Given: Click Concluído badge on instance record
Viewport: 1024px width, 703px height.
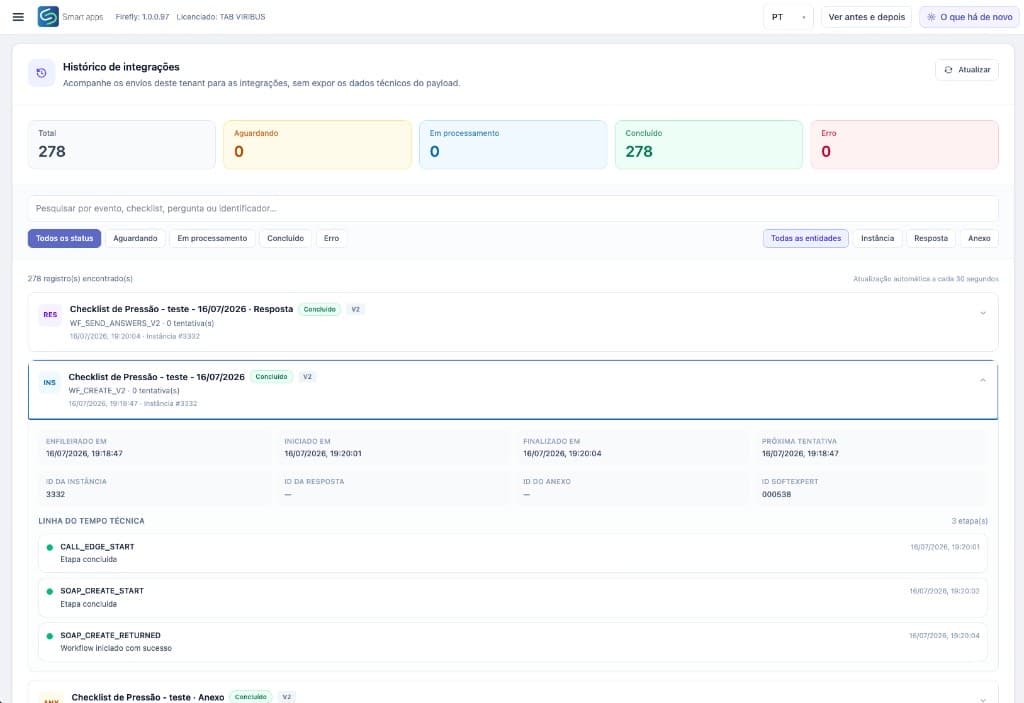Looking at the screenshot, I should 271,377.
